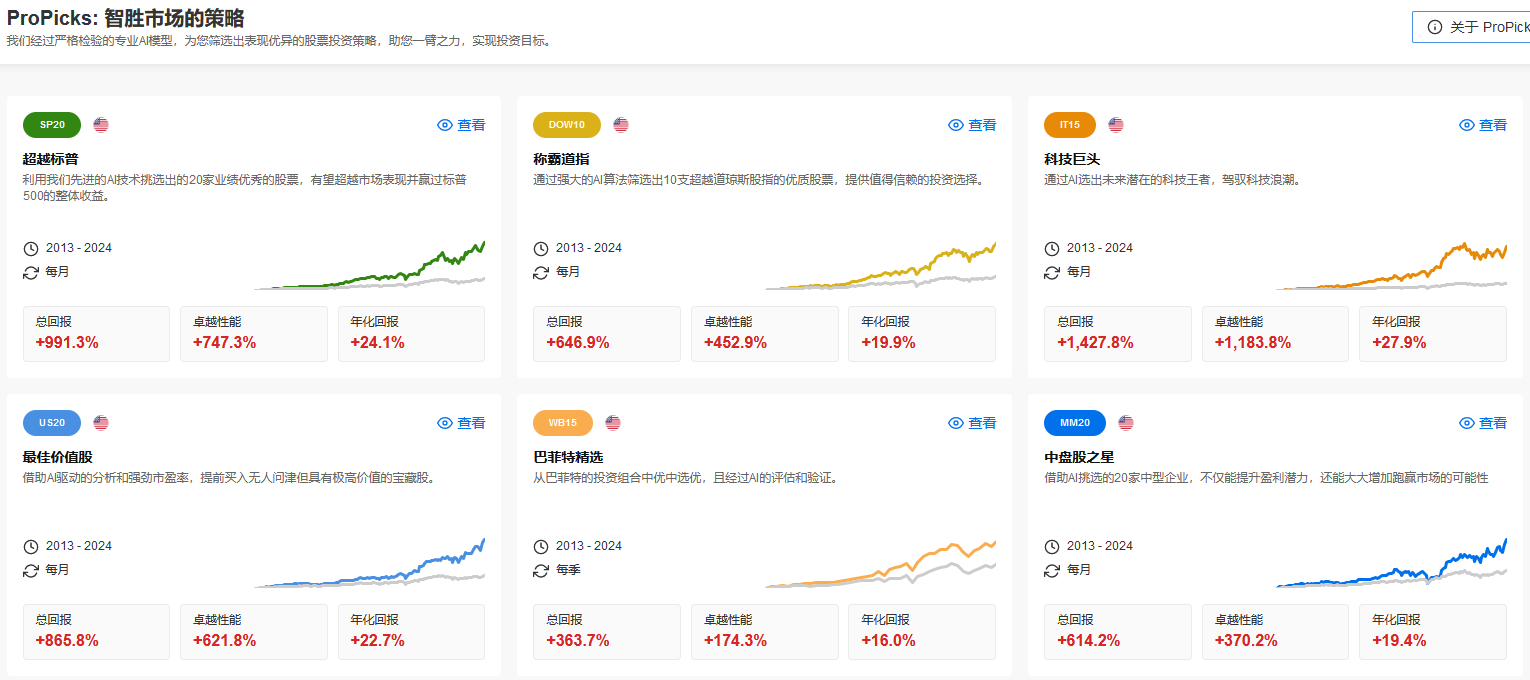Viewport: 1530px width, 680px height.
Task: Open 查看 for the 最佳价值股 strategy
Action: tap(461, 423)
